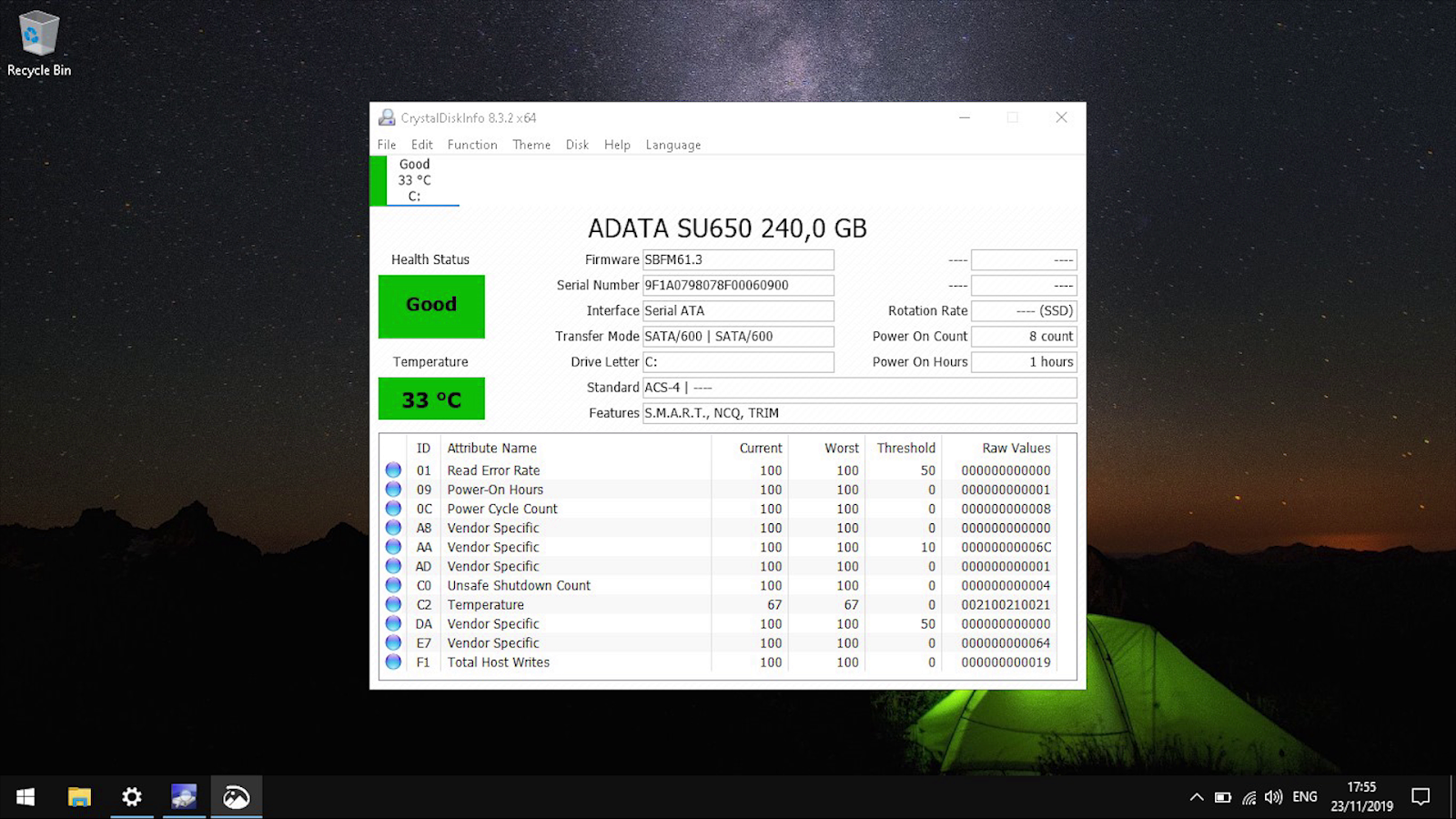Close the CrystalDiskInfo window
This screenshot has width=1456, height=819.
tap(1061, 117)
